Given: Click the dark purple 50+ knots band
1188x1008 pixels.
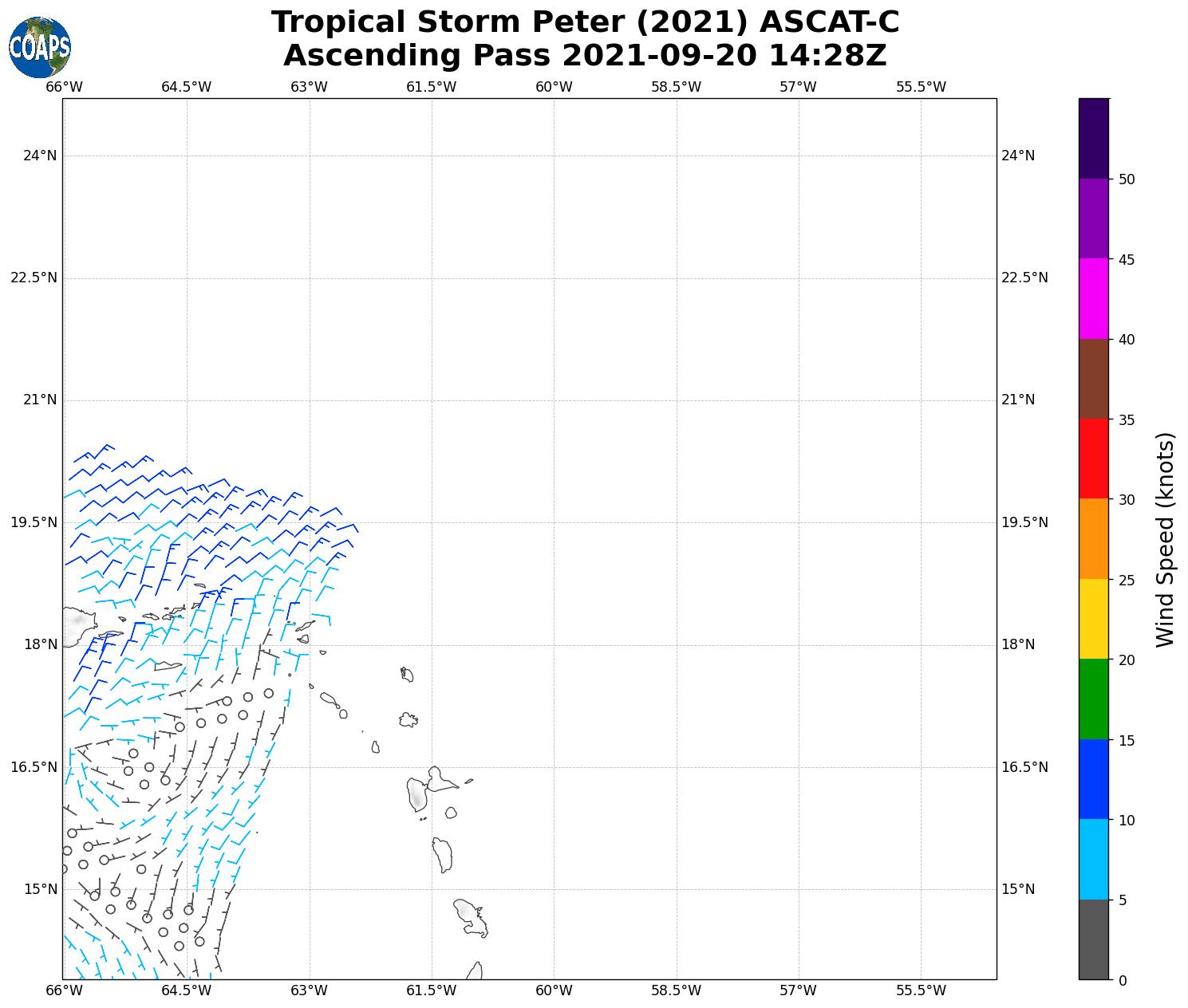Looking at the screenshot, I should (1093, 138).
